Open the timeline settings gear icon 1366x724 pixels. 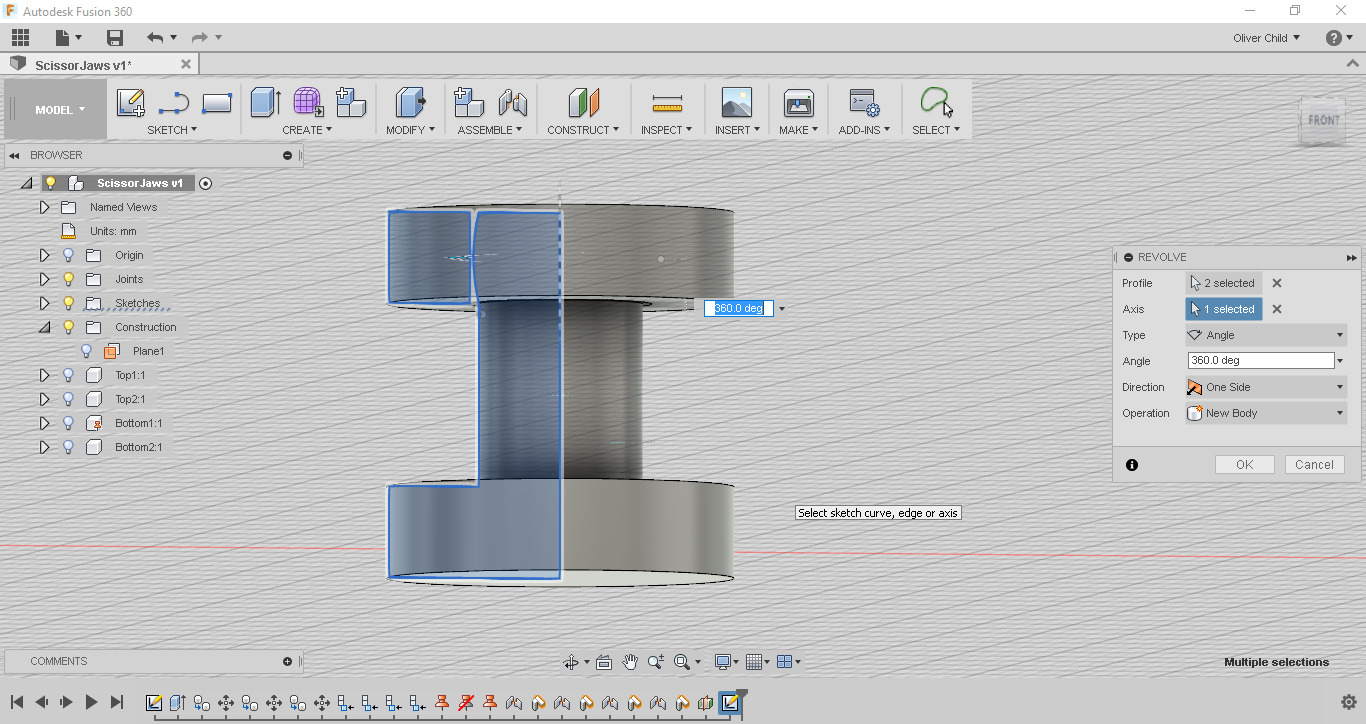1348,702
